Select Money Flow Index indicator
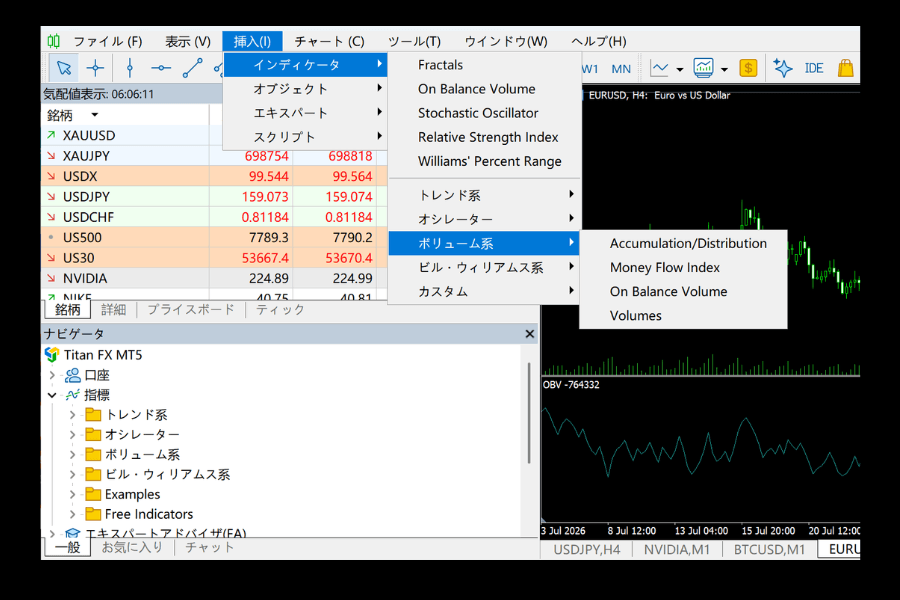The width and height of the screenshot is (900, 600). [x=683, y=268]
